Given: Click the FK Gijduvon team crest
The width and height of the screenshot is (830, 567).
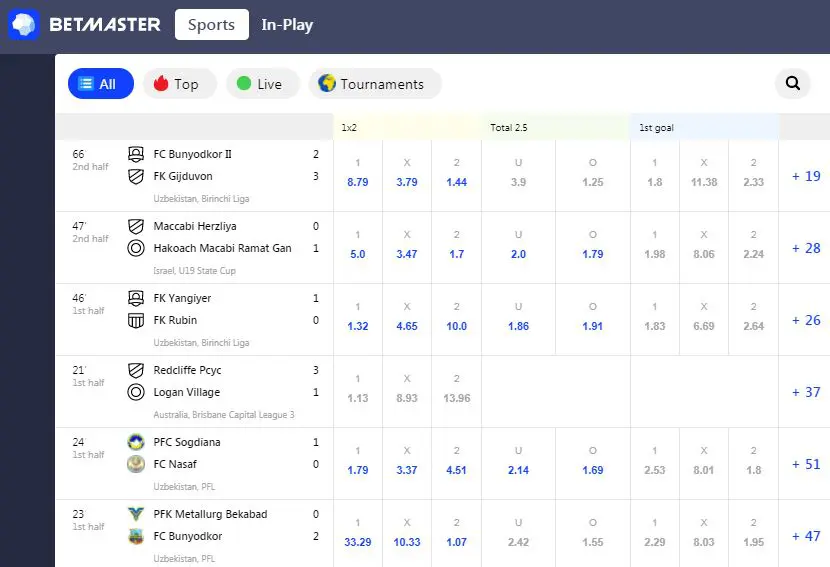Looking at the screenshot, I should pos(136,176).
